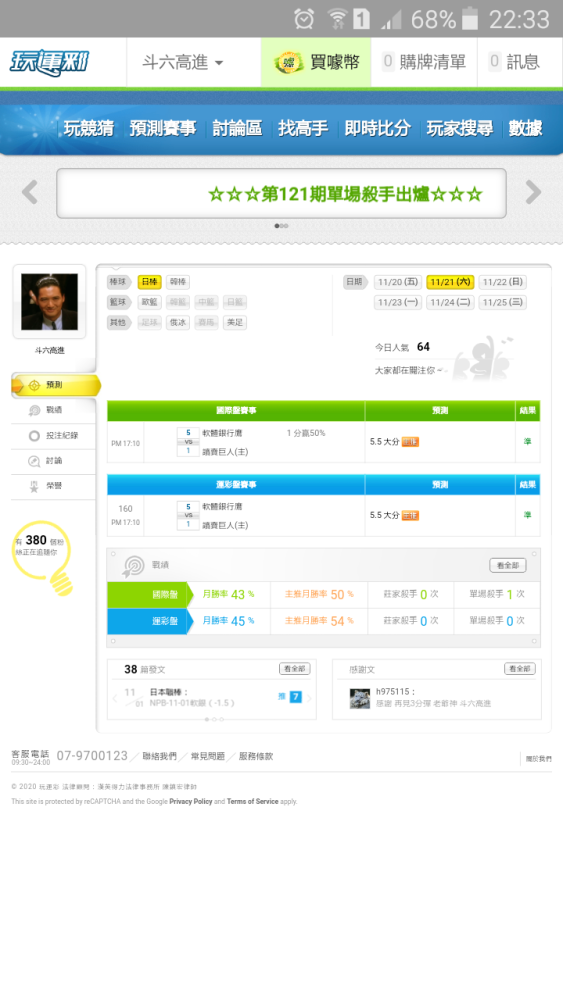Click the 斗六高進 profile photo
The width and height of the screenshot is (563, 1000).
point(49,302)
